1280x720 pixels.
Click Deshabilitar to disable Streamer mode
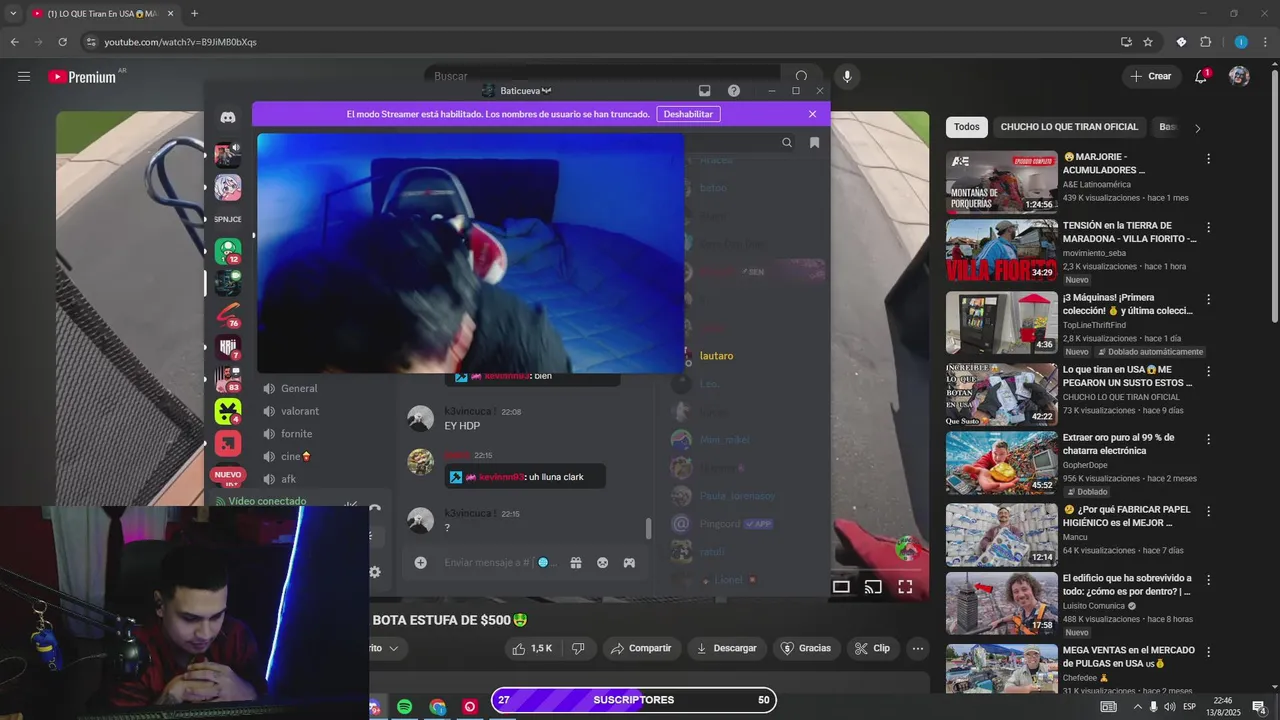point(688,114)
